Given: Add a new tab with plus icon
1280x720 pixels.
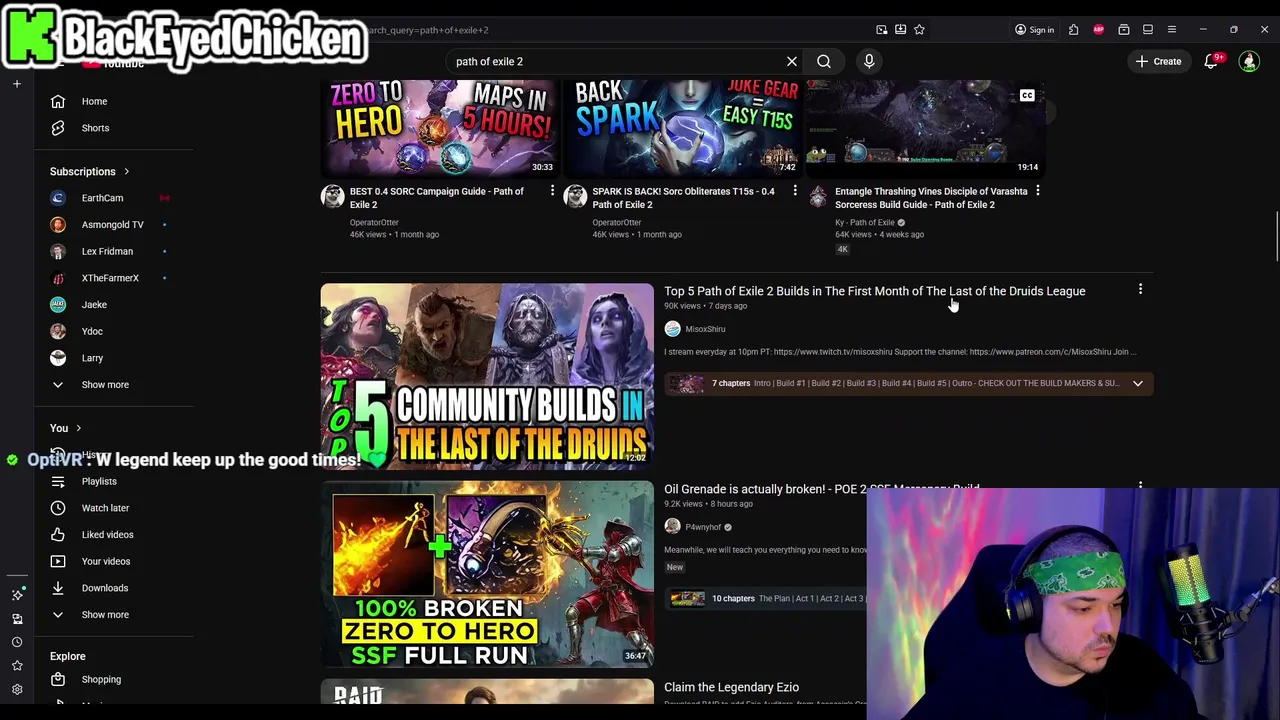Looking at the screenshot, I should 17,84.
